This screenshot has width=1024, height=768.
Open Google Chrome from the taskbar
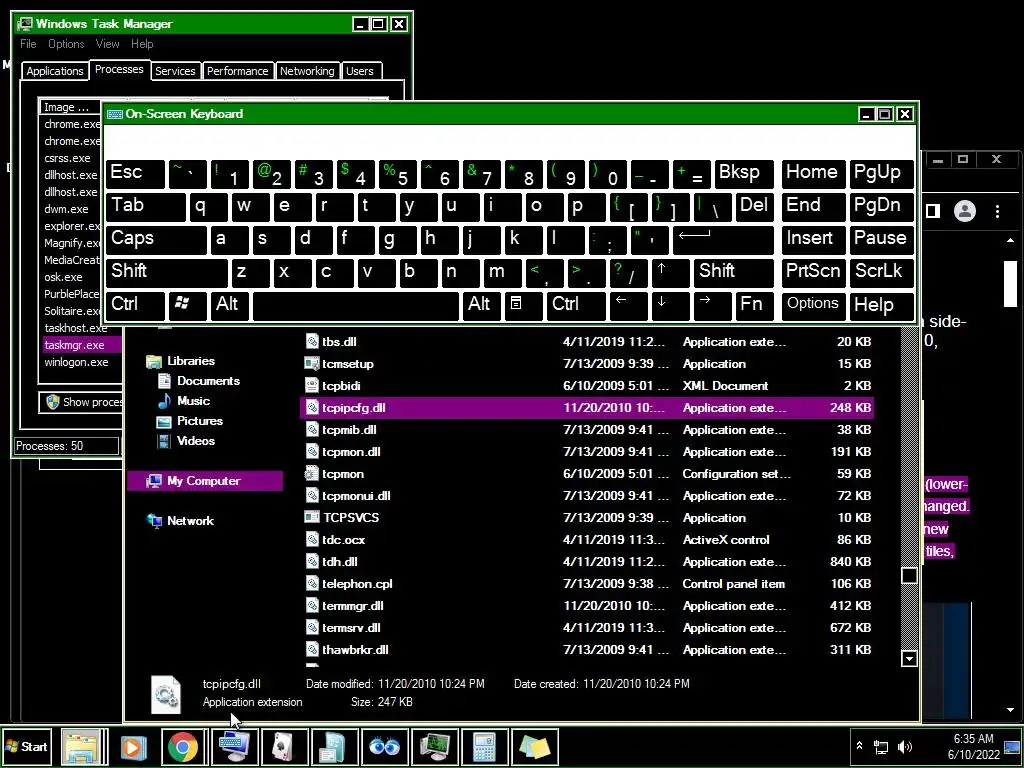[183, 746]
